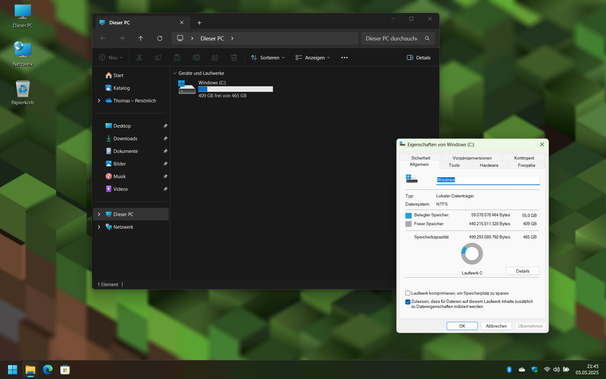
Task: Click the Cut scissors icon in toolbar
Action: click(x=139, y=58)
